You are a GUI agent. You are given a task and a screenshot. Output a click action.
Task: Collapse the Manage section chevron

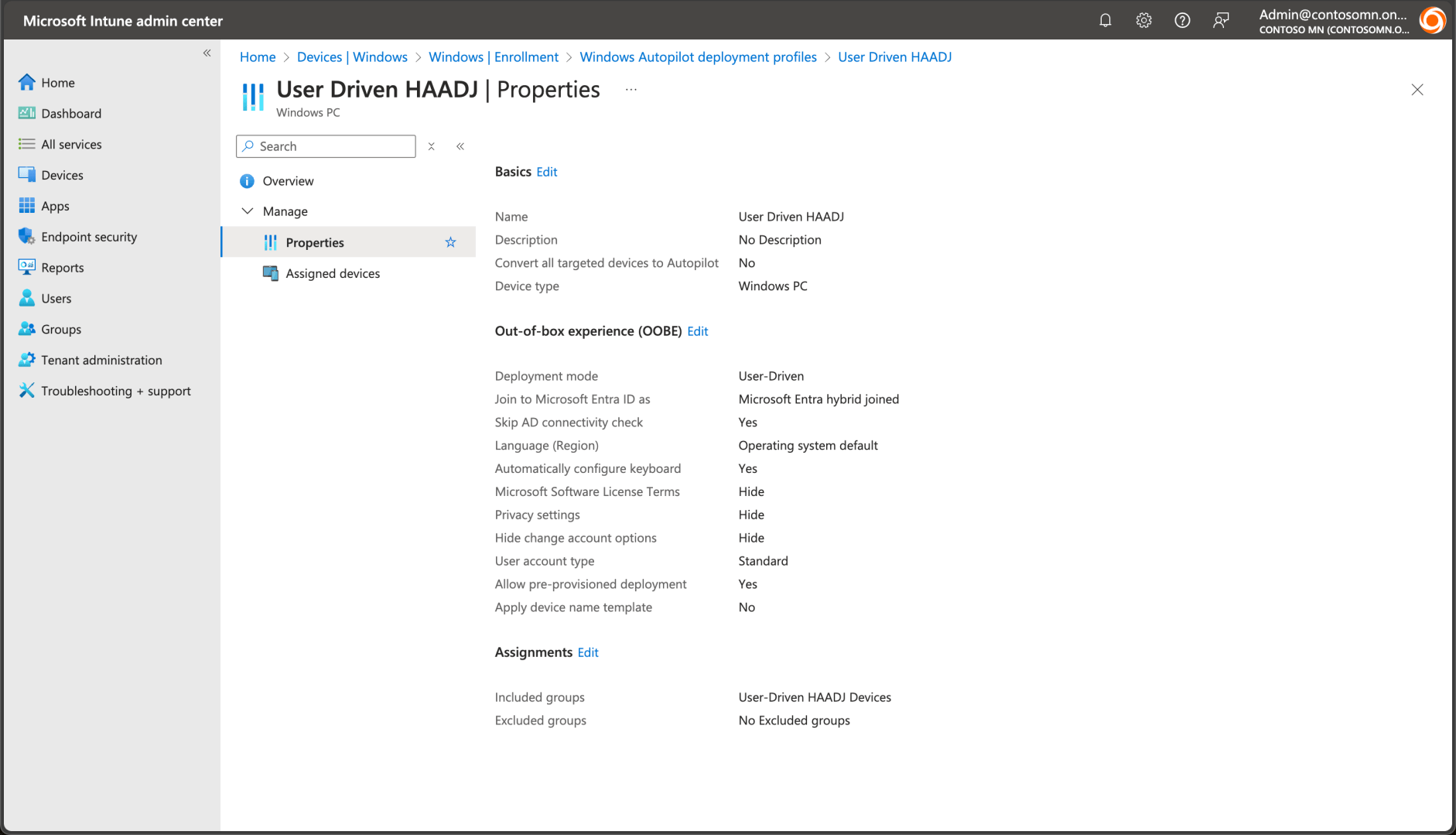click(x=248, y=211)
